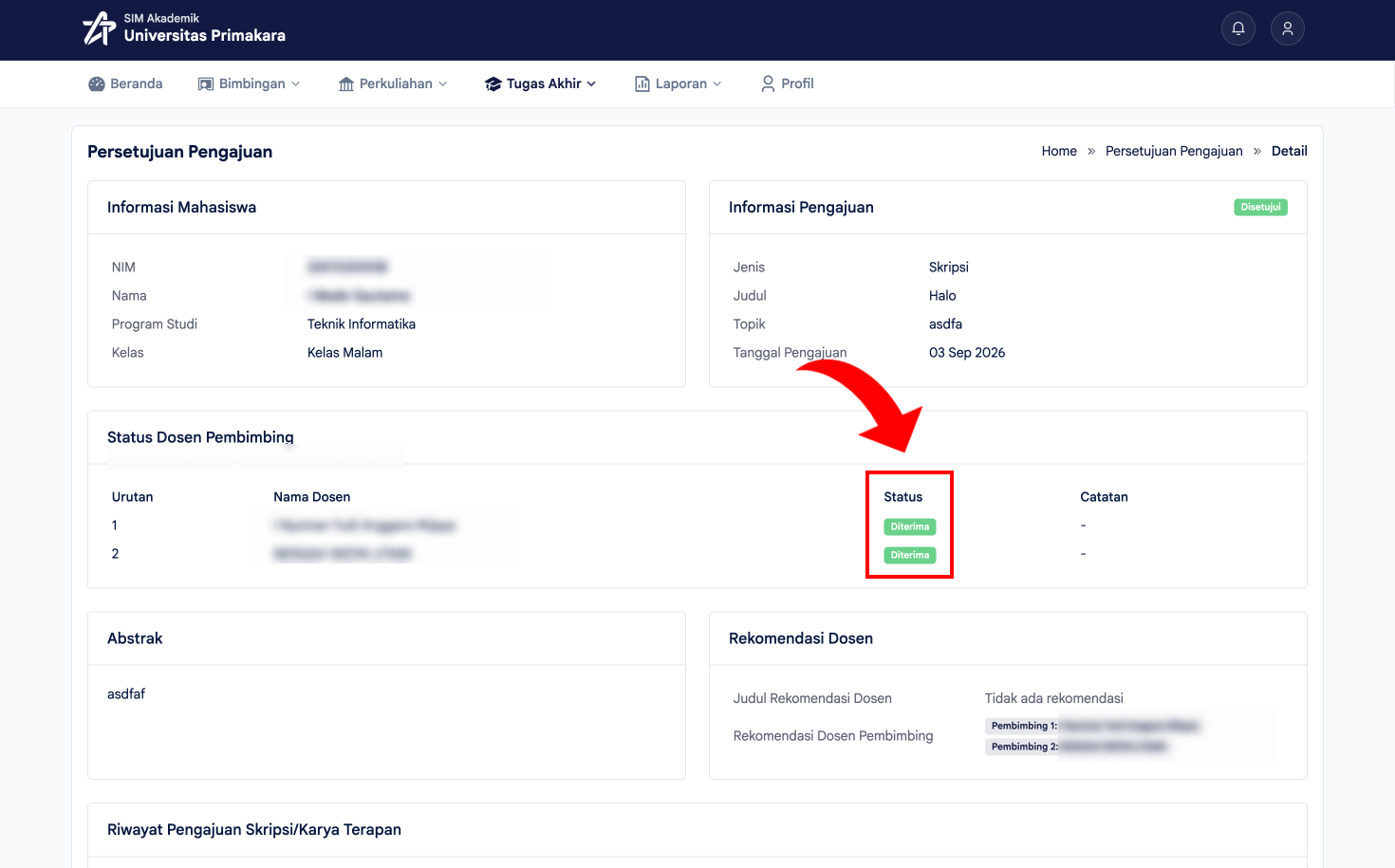Click the Diterima badge for lecturer 1

[x=910, y=526]
